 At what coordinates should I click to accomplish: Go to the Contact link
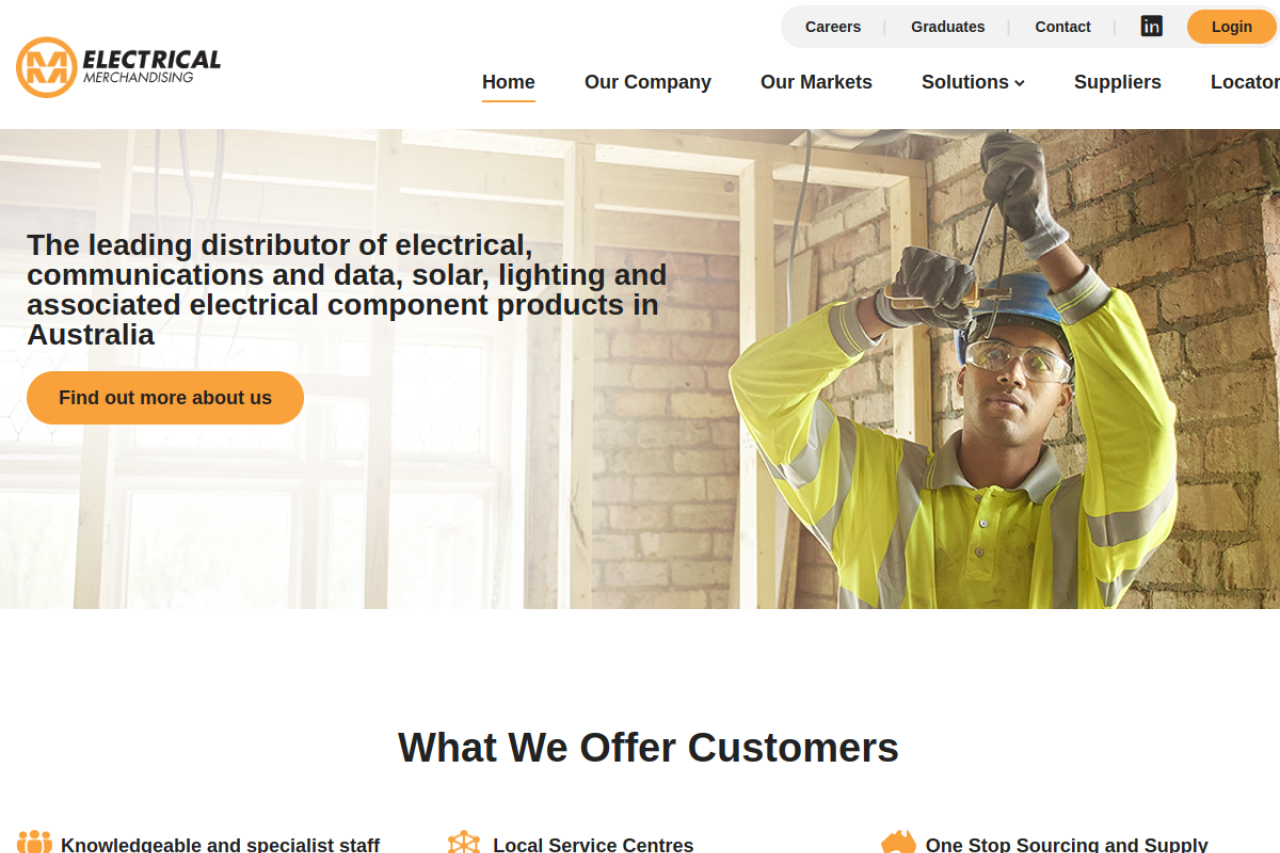tap(1063, 27)
